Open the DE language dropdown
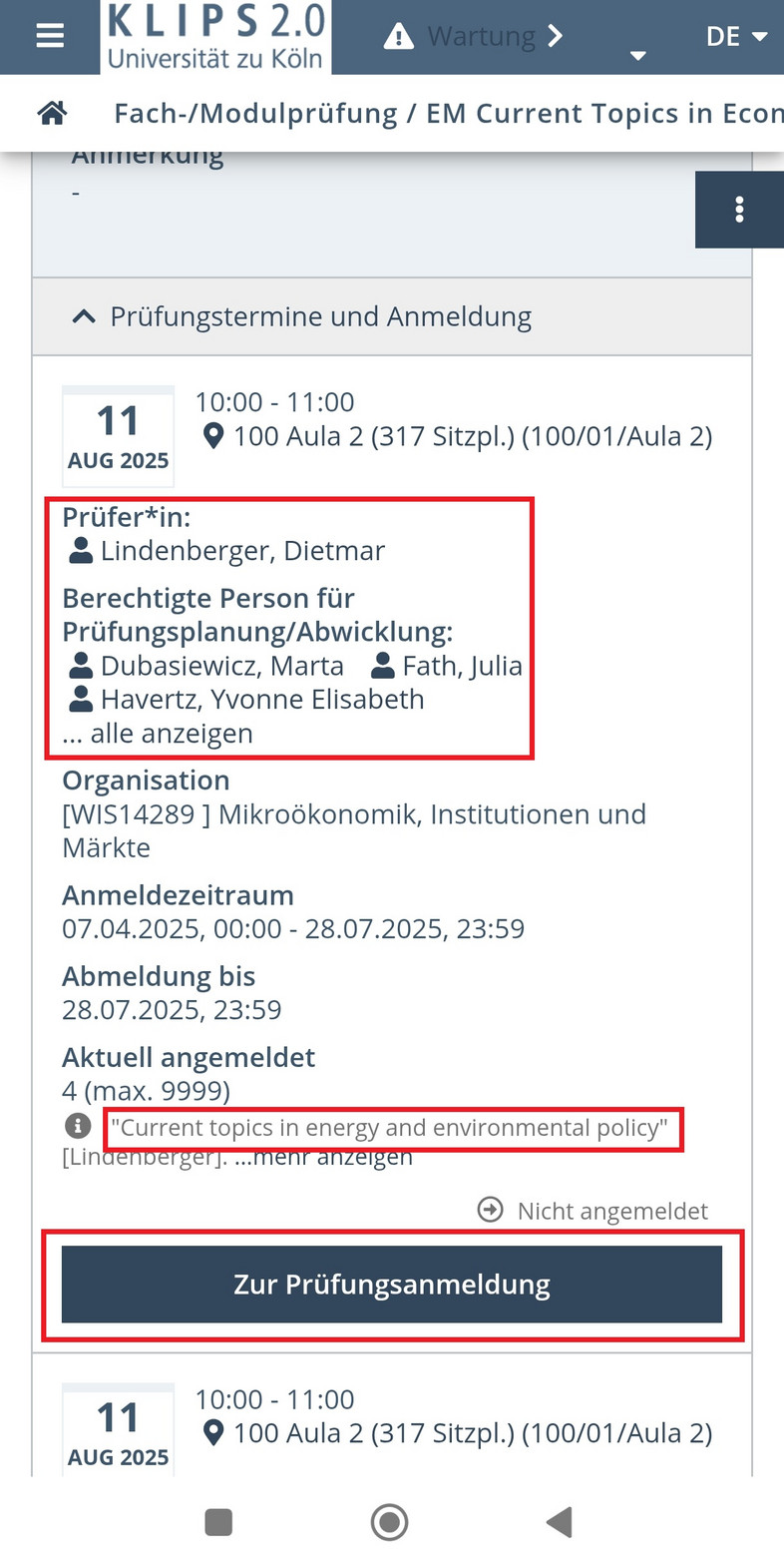The image size is (784, 1568). [736, 37]
